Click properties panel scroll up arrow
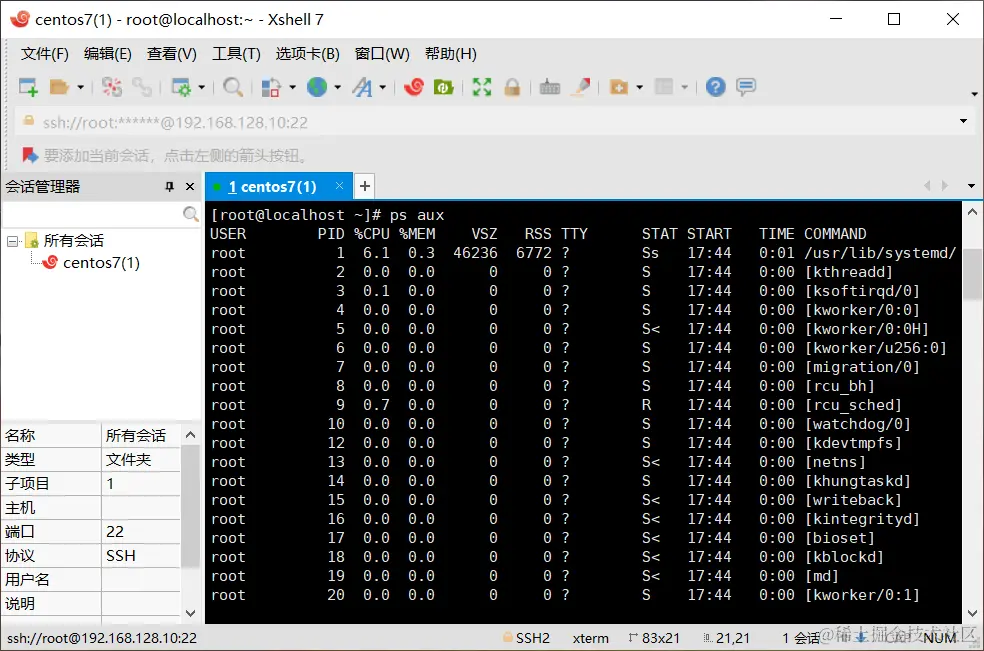The height and width of the screenshot is (651, 984). [191, 434]
